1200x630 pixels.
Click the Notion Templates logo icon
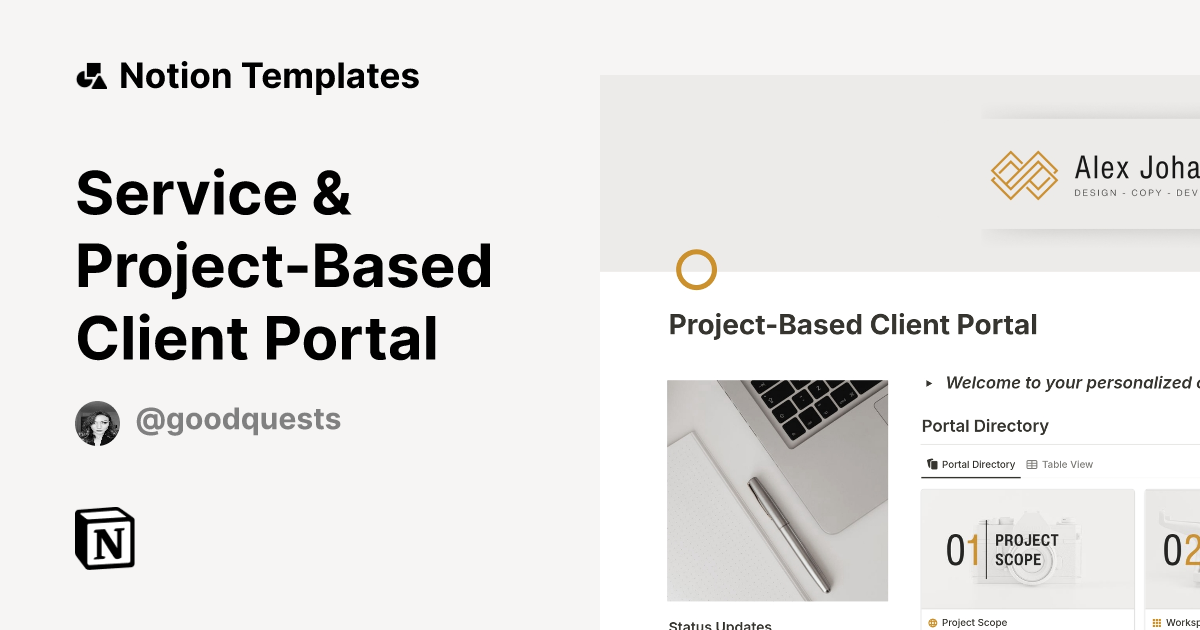tap(90, 75)
